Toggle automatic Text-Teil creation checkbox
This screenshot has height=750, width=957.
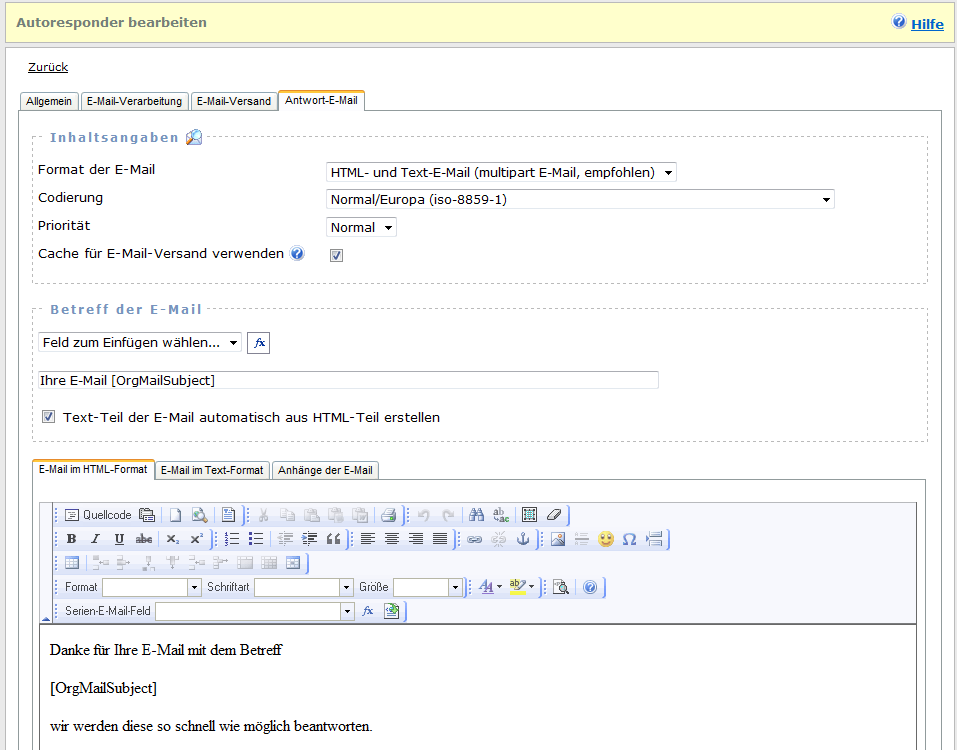pyautogui.click(x=48, y=417)
